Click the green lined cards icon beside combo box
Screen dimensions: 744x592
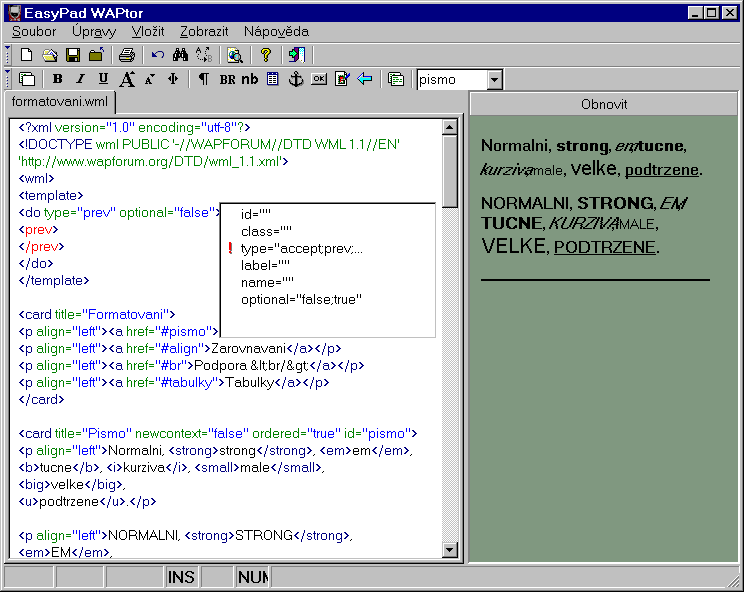click(x=396, y=79)
